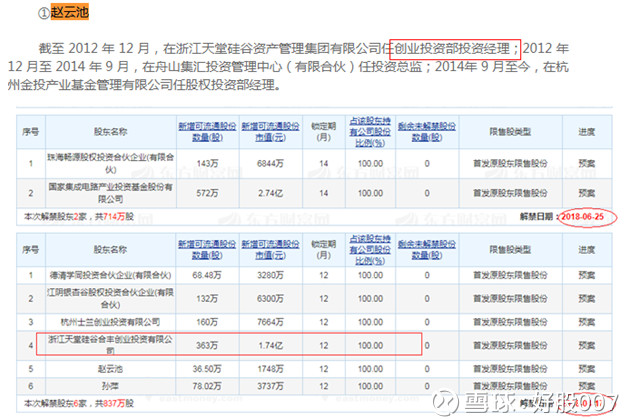Select the 714万 total in first table footer
This screenshot has width=629, height=420.
pyautogui.click(x=114, y=217)
